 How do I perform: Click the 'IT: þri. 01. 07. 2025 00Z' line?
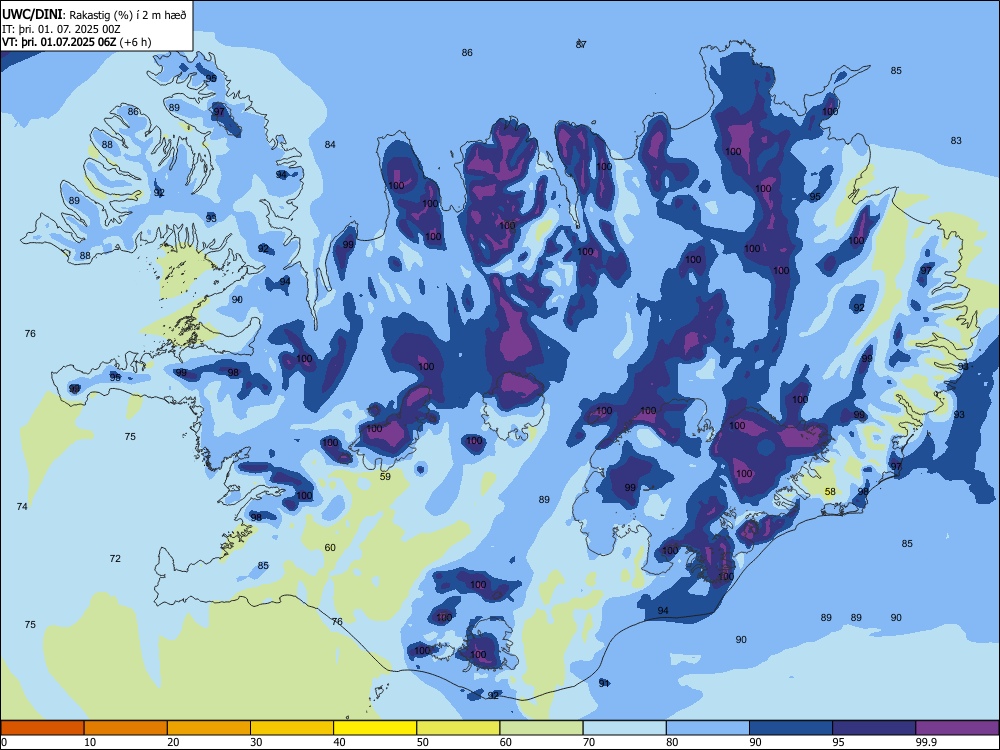(x=61, y=29)
